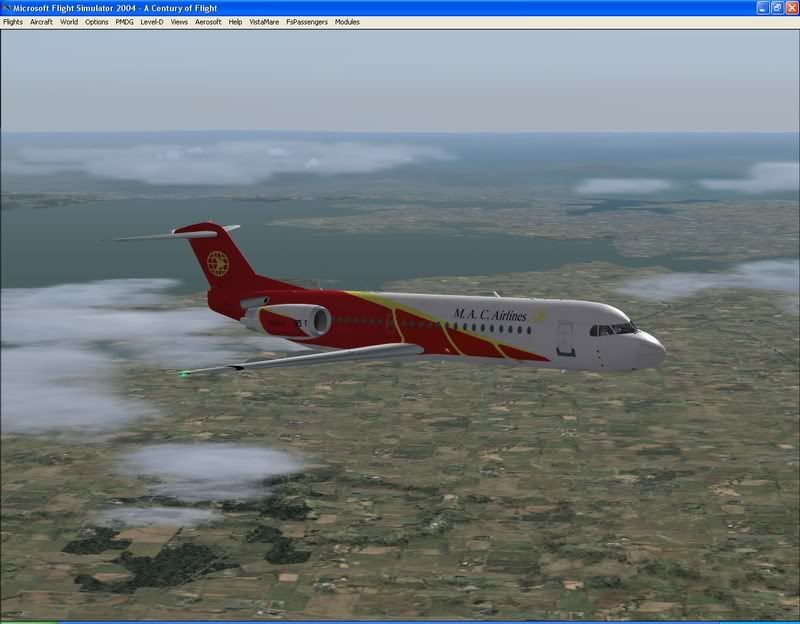
Task: Open the PMDG menu
Action: 125,21
